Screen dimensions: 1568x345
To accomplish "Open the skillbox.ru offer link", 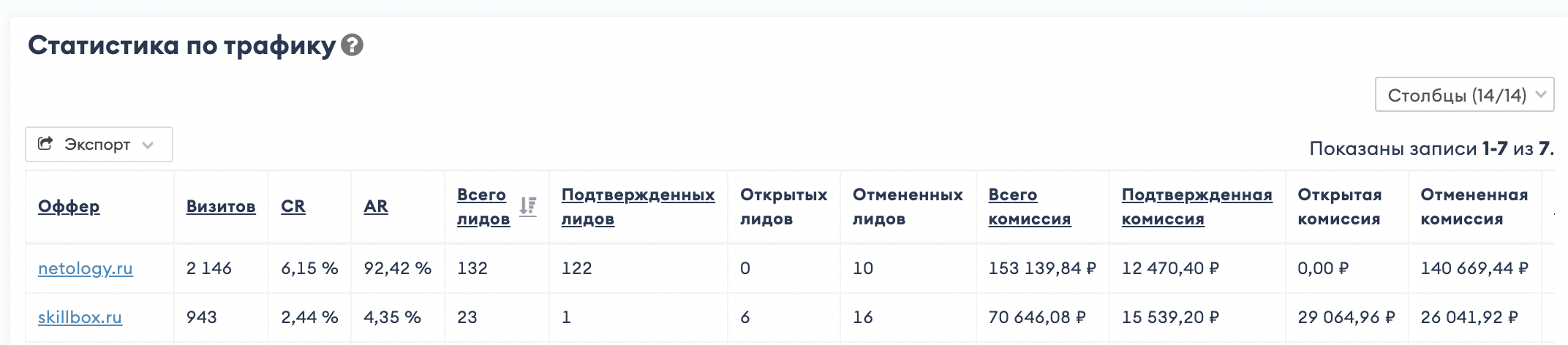I will click(x=80, y=317).
